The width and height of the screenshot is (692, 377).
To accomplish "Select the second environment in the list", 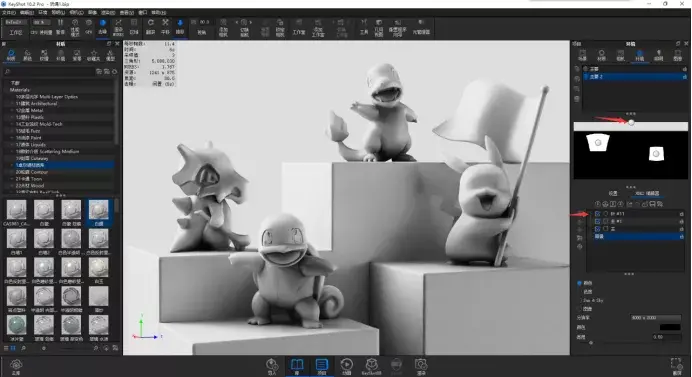I will coord(635,77).
